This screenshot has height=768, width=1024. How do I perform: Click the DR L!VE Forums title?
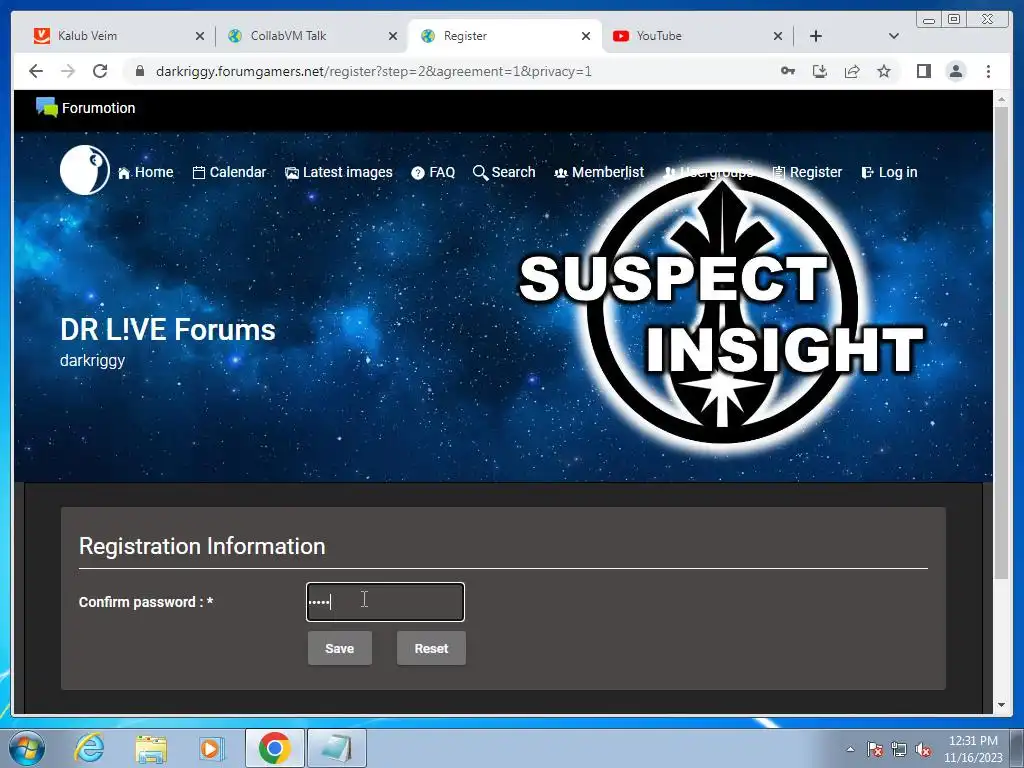168,330
